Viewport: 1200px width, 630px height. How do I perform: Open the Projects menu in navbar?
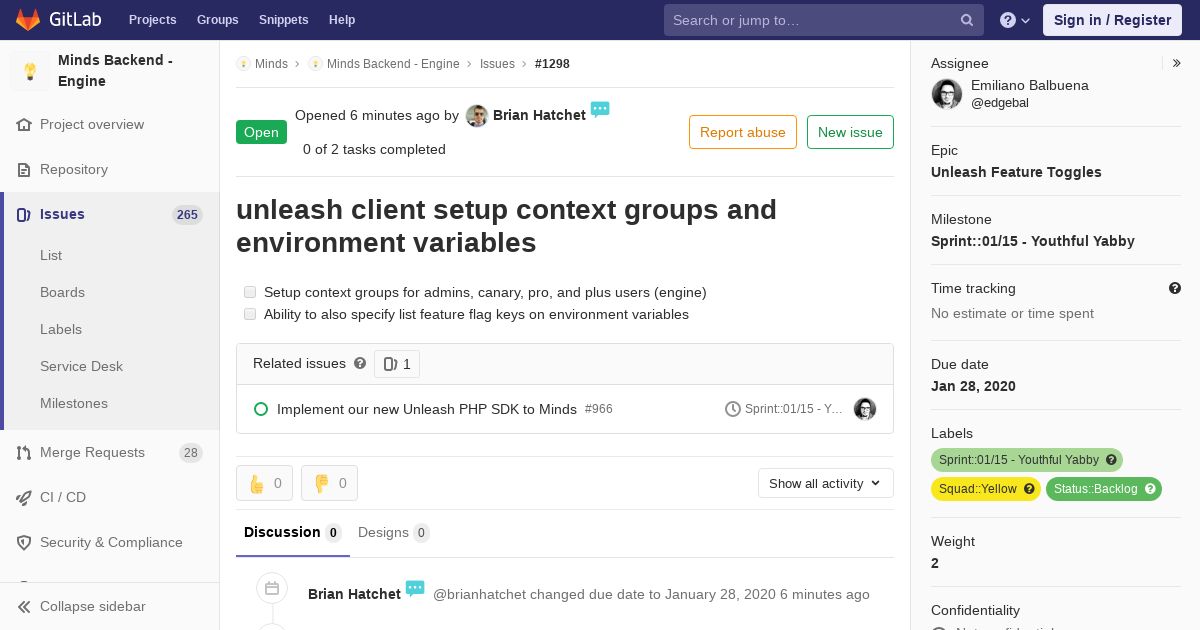pyautogui.click(x=153, y=20)
